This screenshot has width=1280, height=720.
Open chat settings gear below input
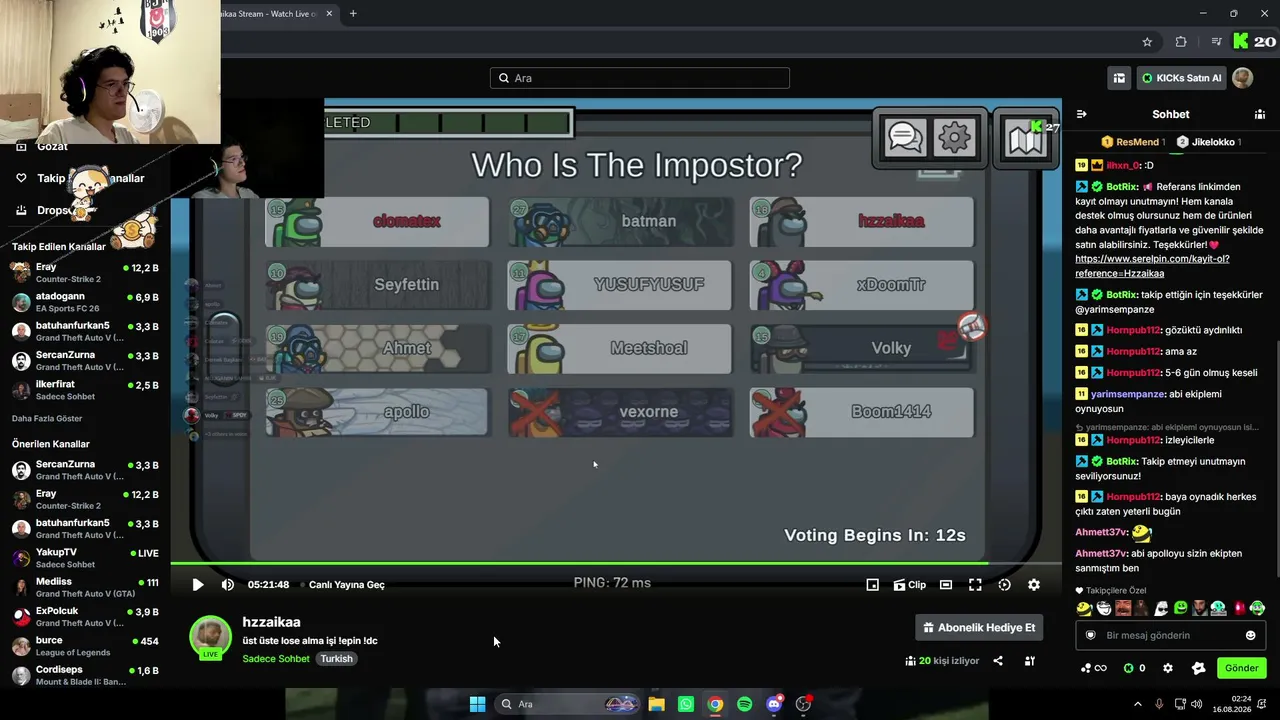(1167, 668)
